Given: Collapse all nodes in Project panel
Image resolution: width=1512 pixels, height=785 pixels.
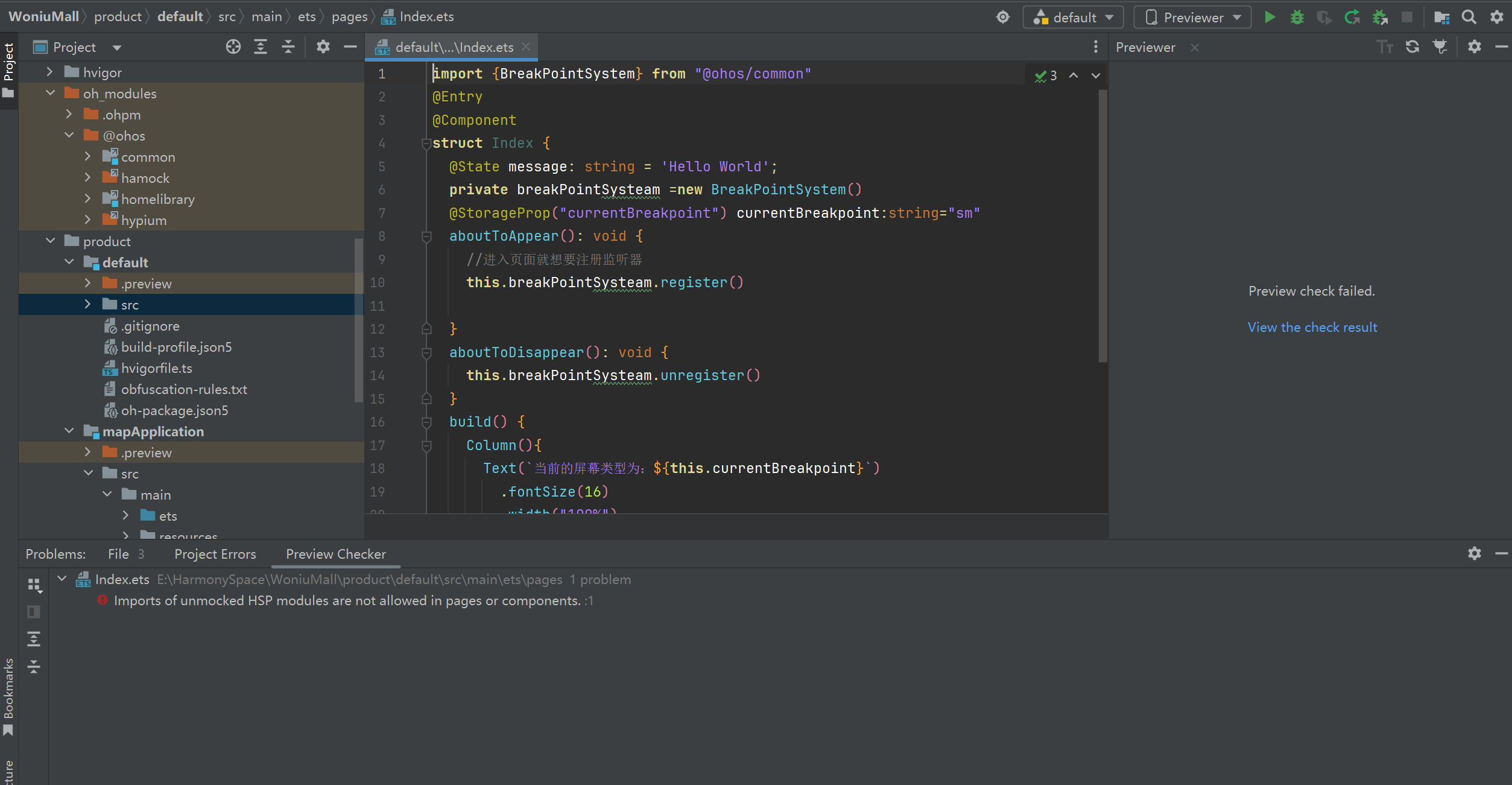Looking at the screenshot, I should point(288,47).
